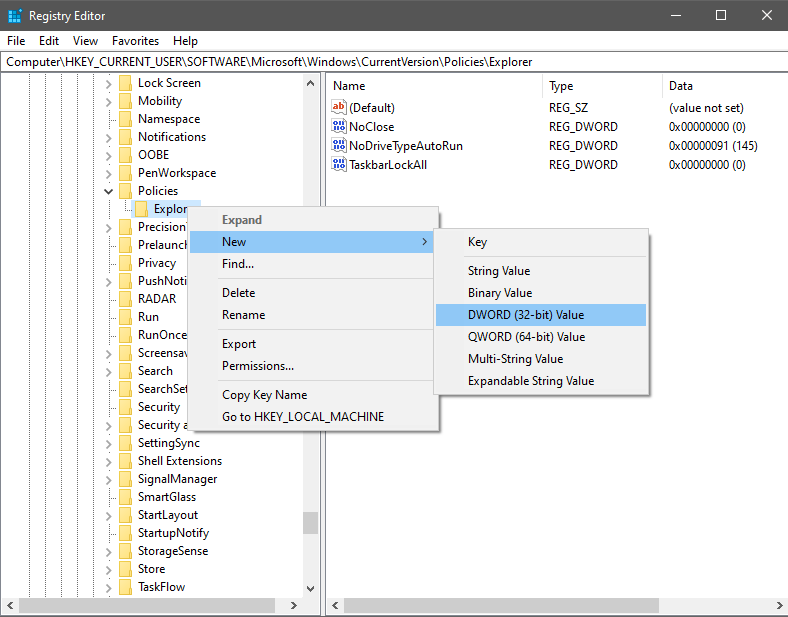Click the Notifications folder icon in tree
788x617 pixels.
125,137
